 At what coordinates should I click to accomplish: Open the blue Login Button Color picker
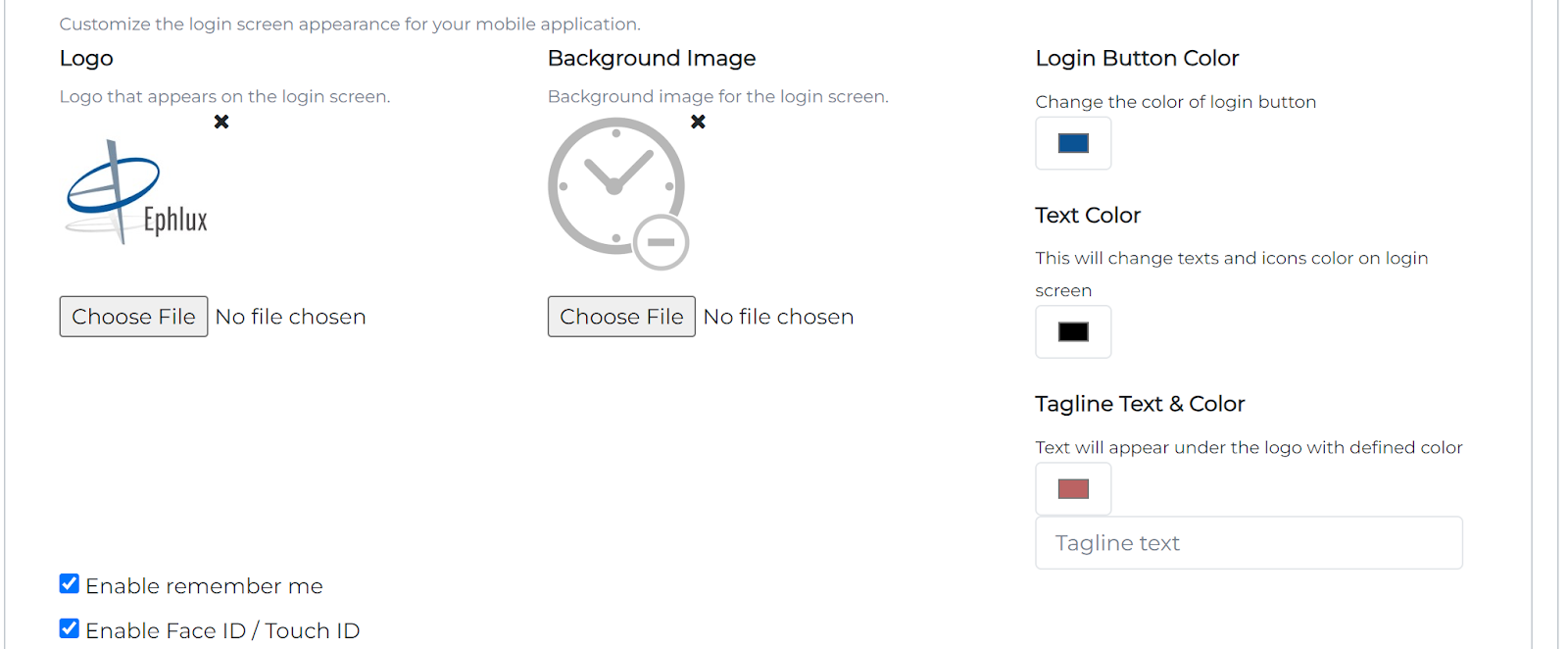coord(1073,143)
